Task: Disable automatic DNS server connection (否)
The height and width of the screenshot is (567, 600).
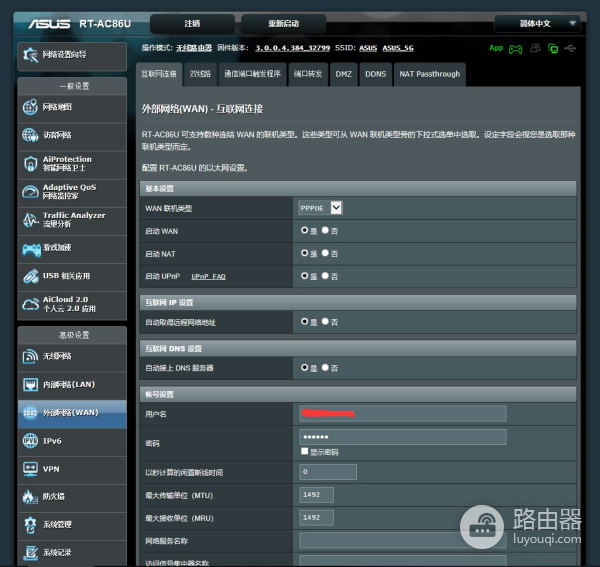Action: (x=325, y=368)
